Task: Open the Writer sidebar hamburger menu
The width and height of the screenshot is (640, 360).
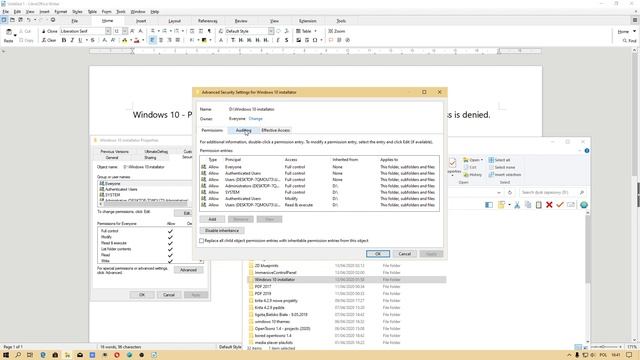Action: (635, 20)
